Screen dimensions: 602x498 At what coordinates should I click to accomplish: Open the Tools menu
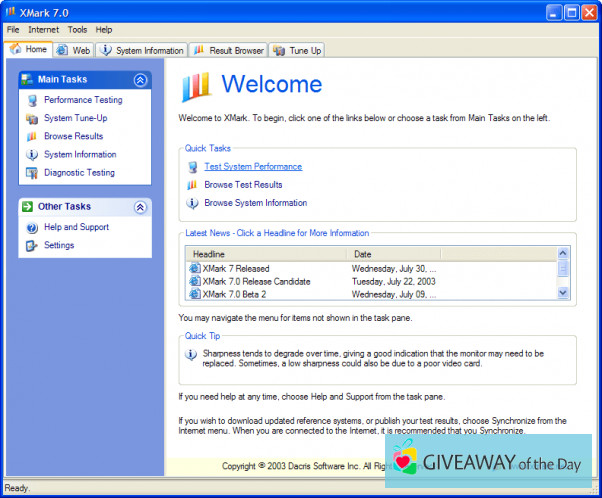point(77,30)
